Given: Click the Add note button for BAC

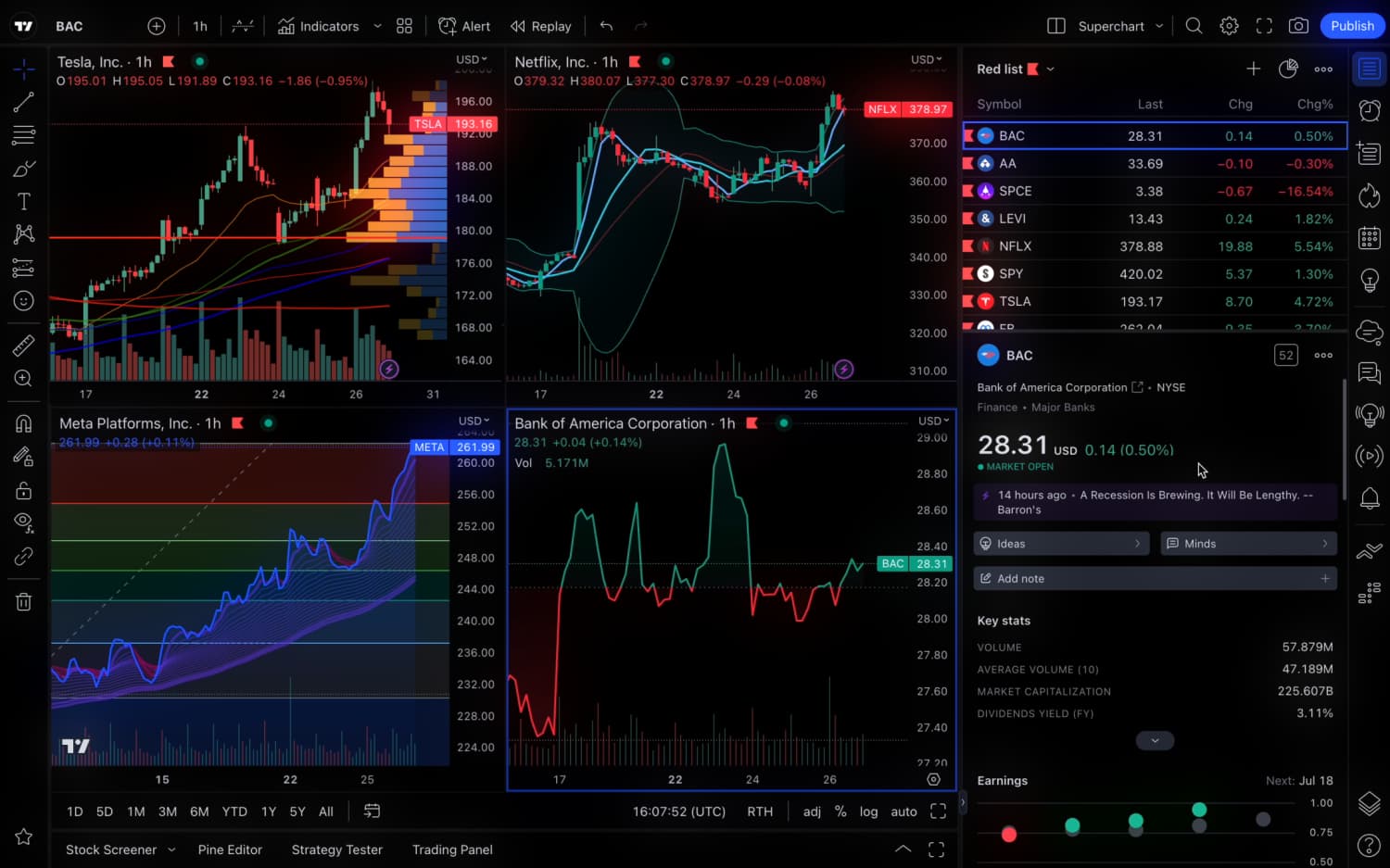Looking at the screenshot, I should point(1155,577).
